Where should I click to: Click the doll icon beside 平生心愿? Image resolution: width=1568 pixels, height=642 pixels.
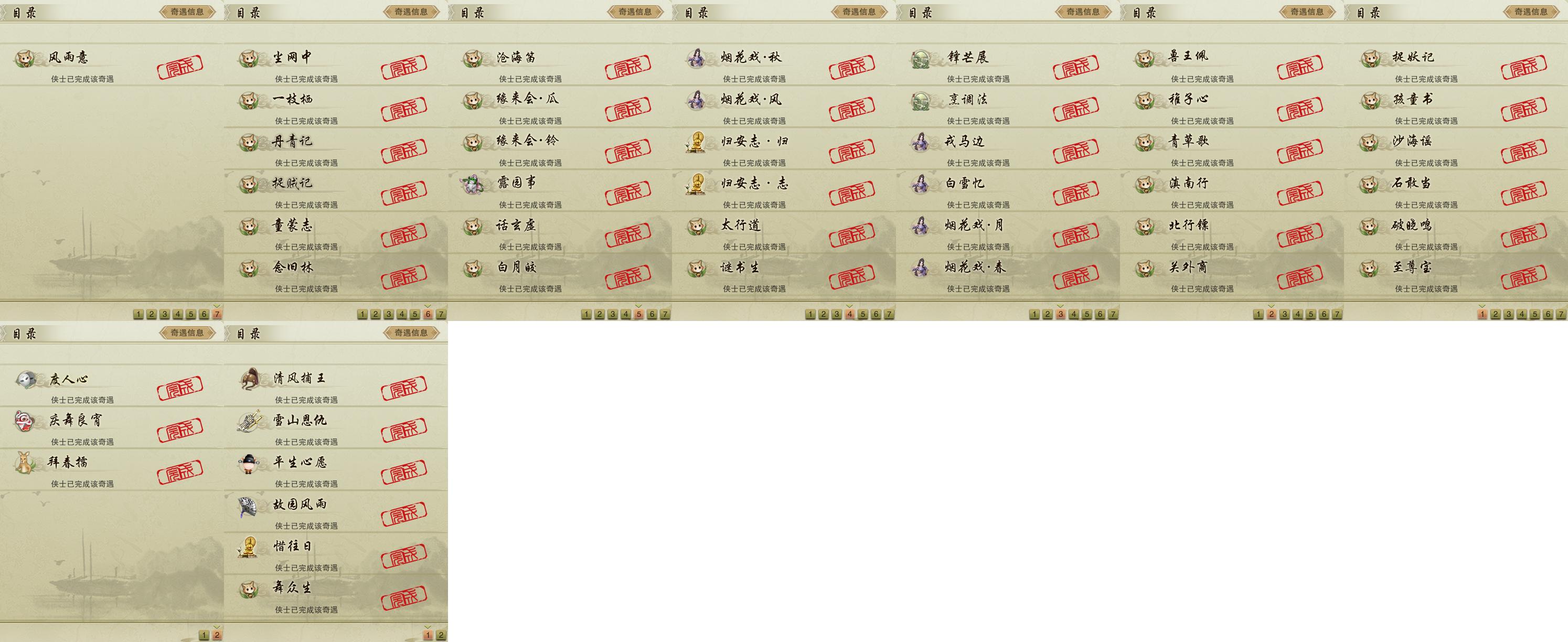pos(250,463)
